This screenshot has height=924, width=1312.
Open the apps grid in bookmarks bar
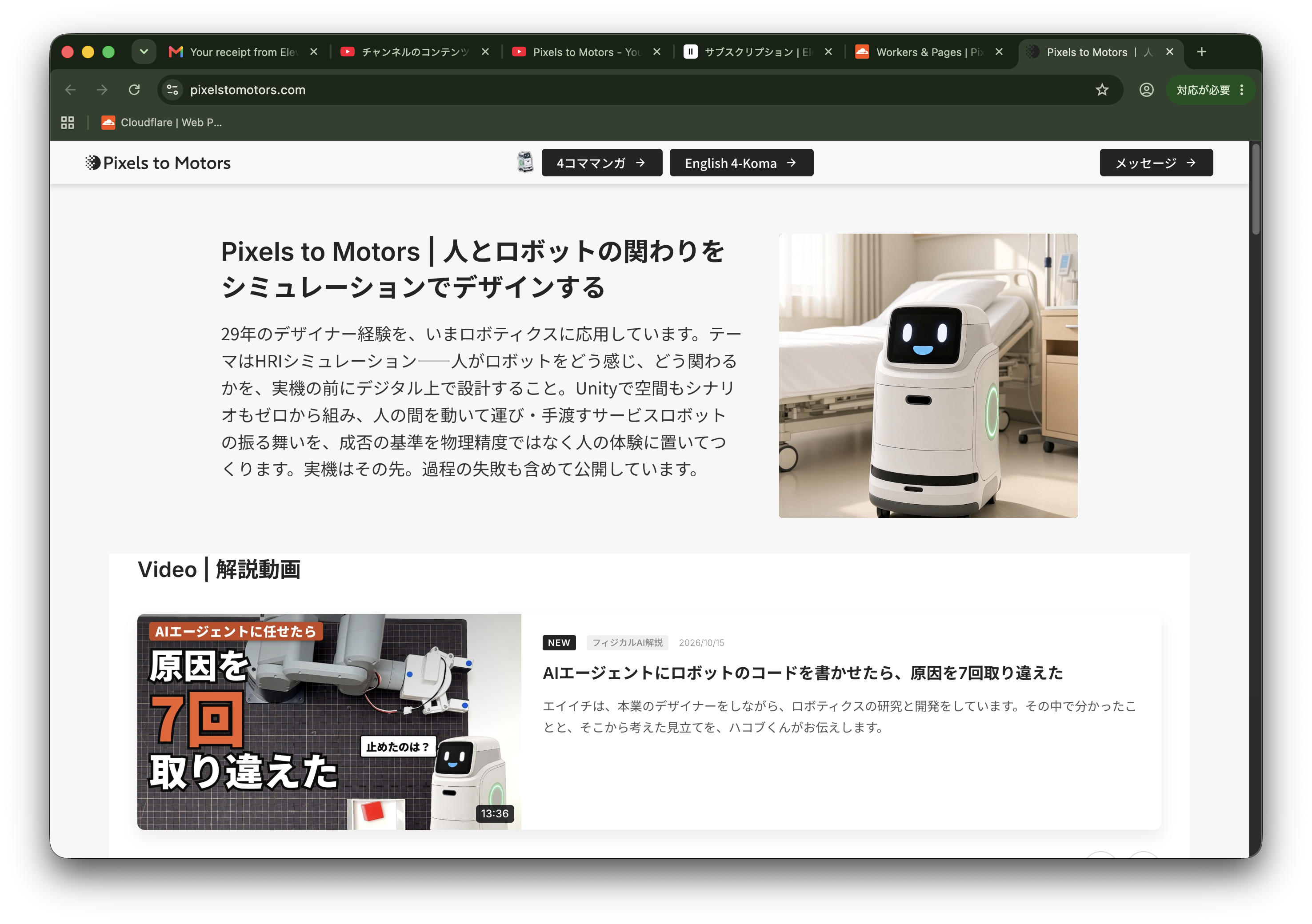pos(68,122)
